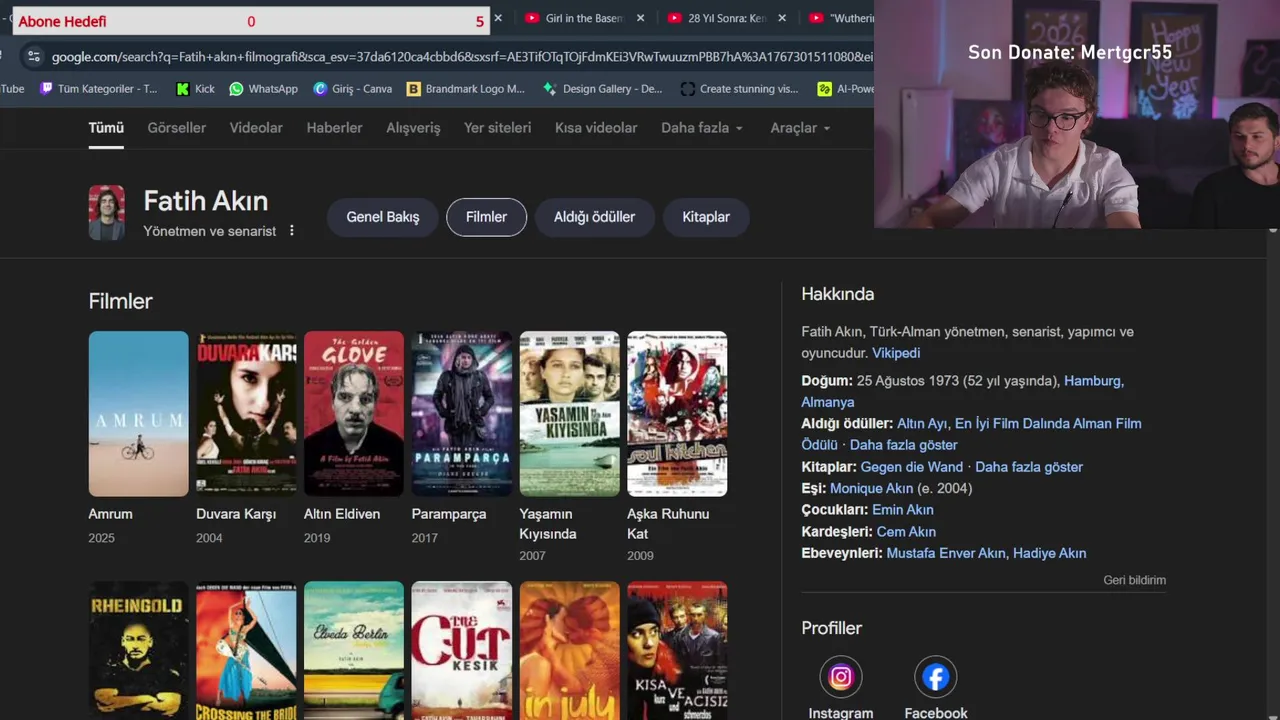The height and width of the screenshot is (720, 1280).
Task: Open the In July movie poster
Action: [569, 651]
